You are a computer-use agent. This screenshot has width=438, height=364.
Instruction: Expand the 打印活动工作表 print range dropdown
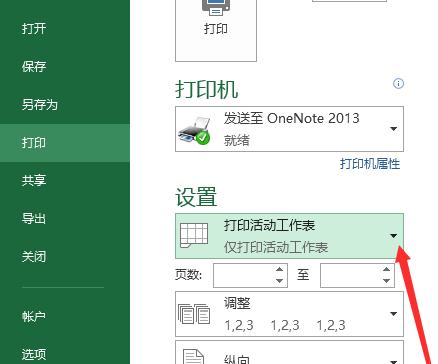coord(289,236)
